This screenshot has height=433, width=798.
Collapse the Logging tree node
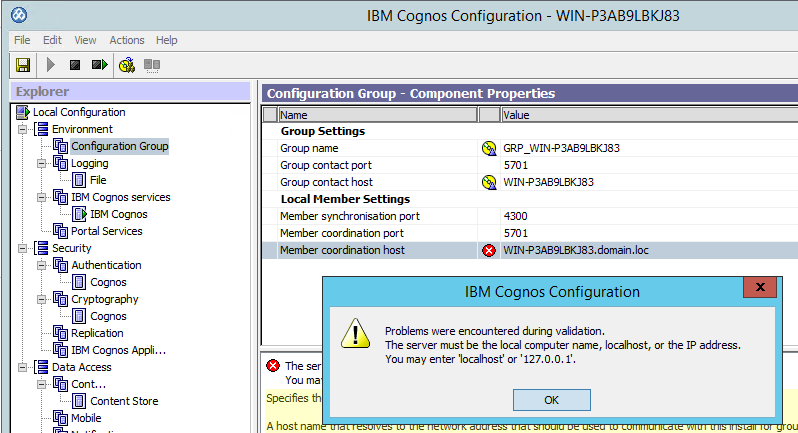click(42, 163)
